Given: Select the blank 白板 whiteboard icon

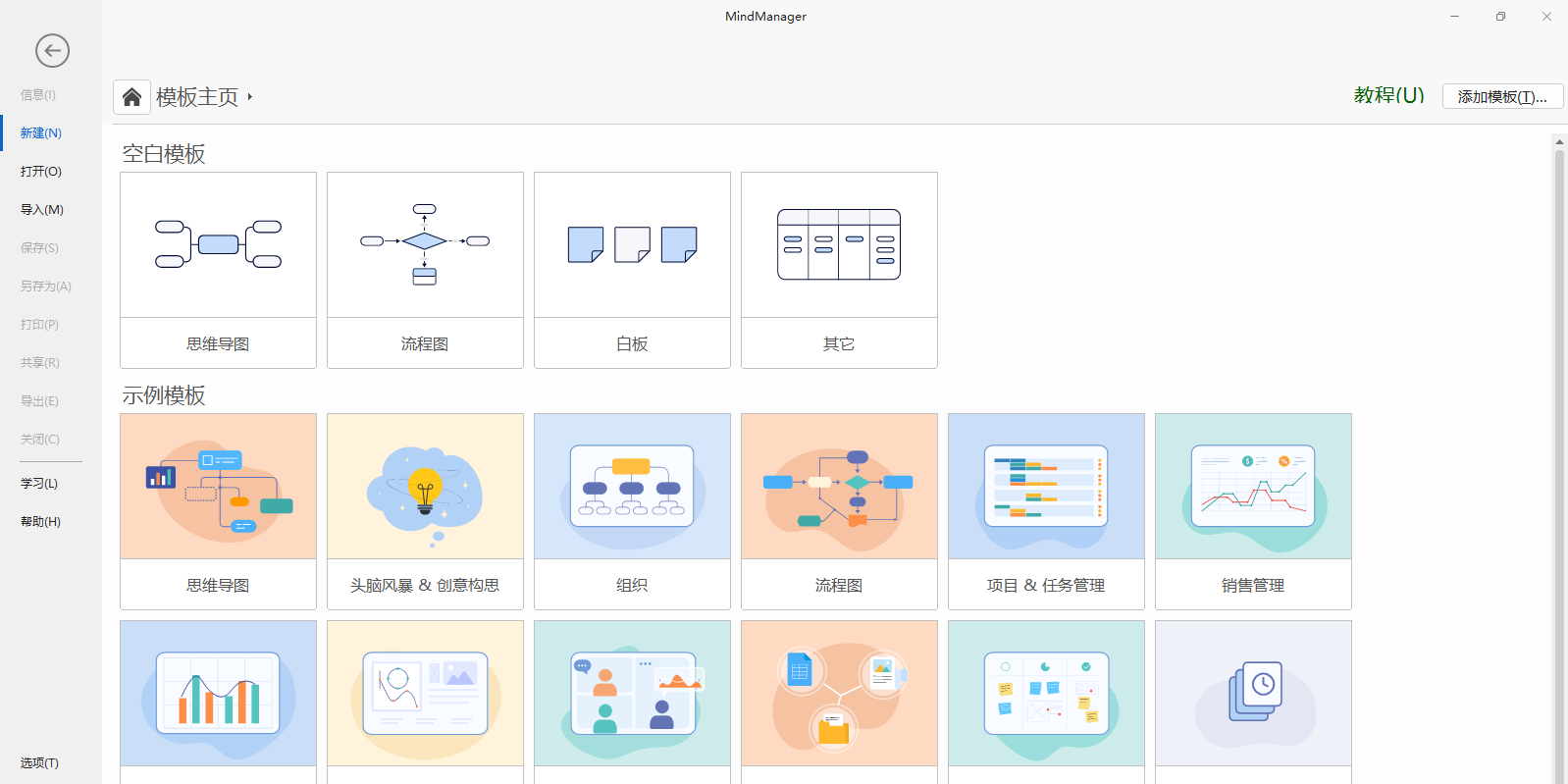Looking at the screenshot, I should [x=632, y=244].
